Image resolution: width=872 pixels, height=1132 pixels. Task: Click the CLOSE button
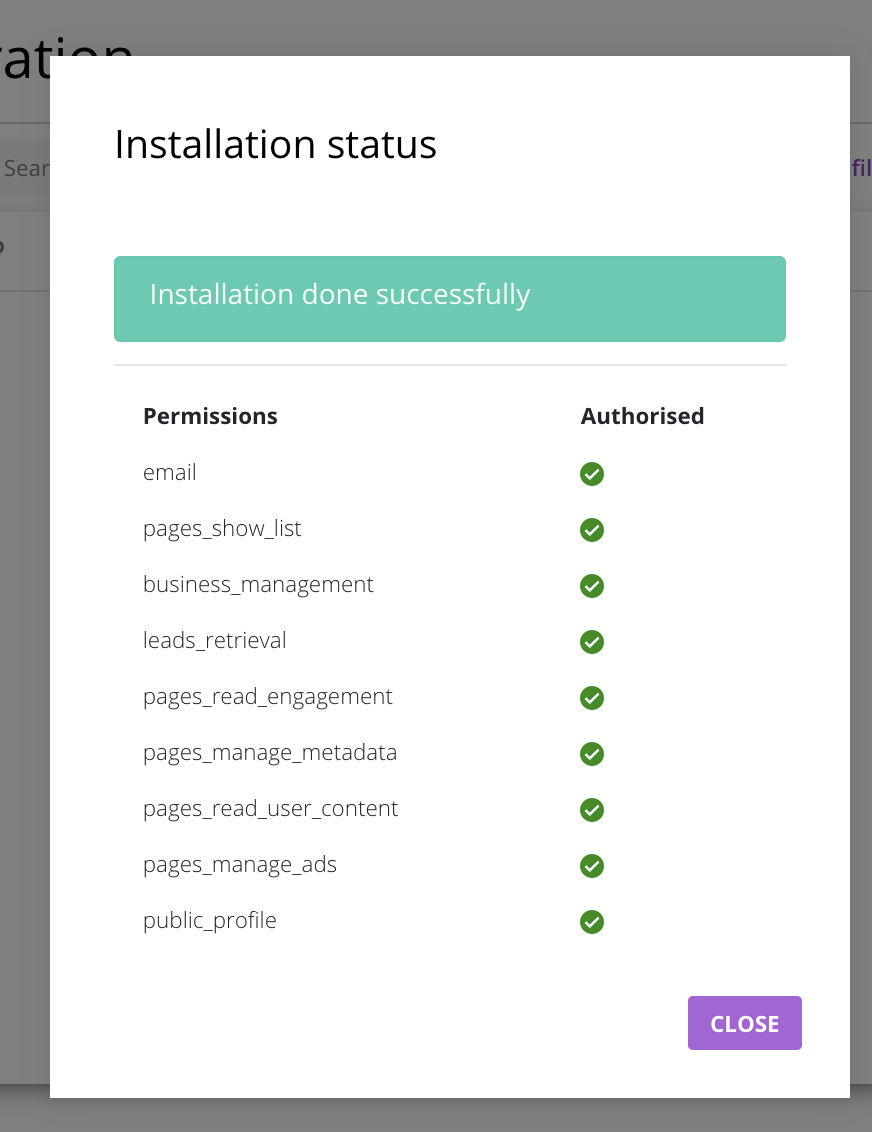click(744, 1023)
